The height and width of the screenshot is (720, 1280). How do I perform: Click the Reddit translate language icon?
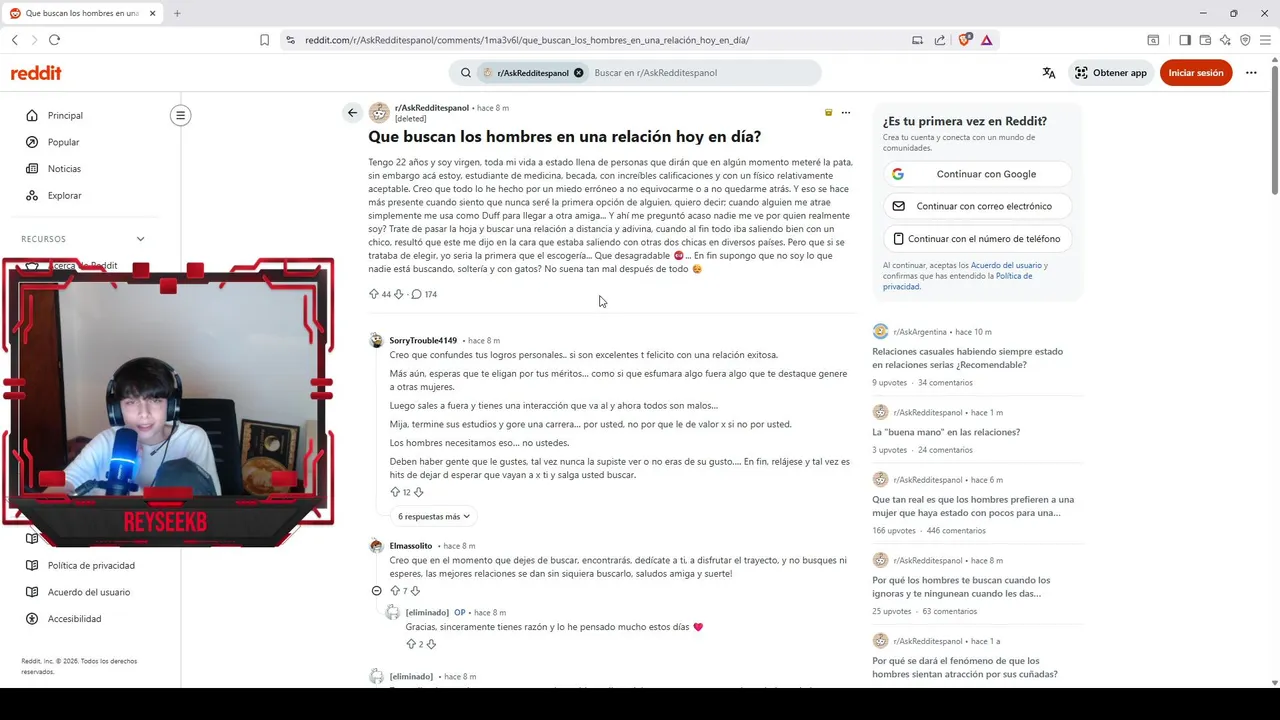pyautogui.click(x=1049, y=73)
